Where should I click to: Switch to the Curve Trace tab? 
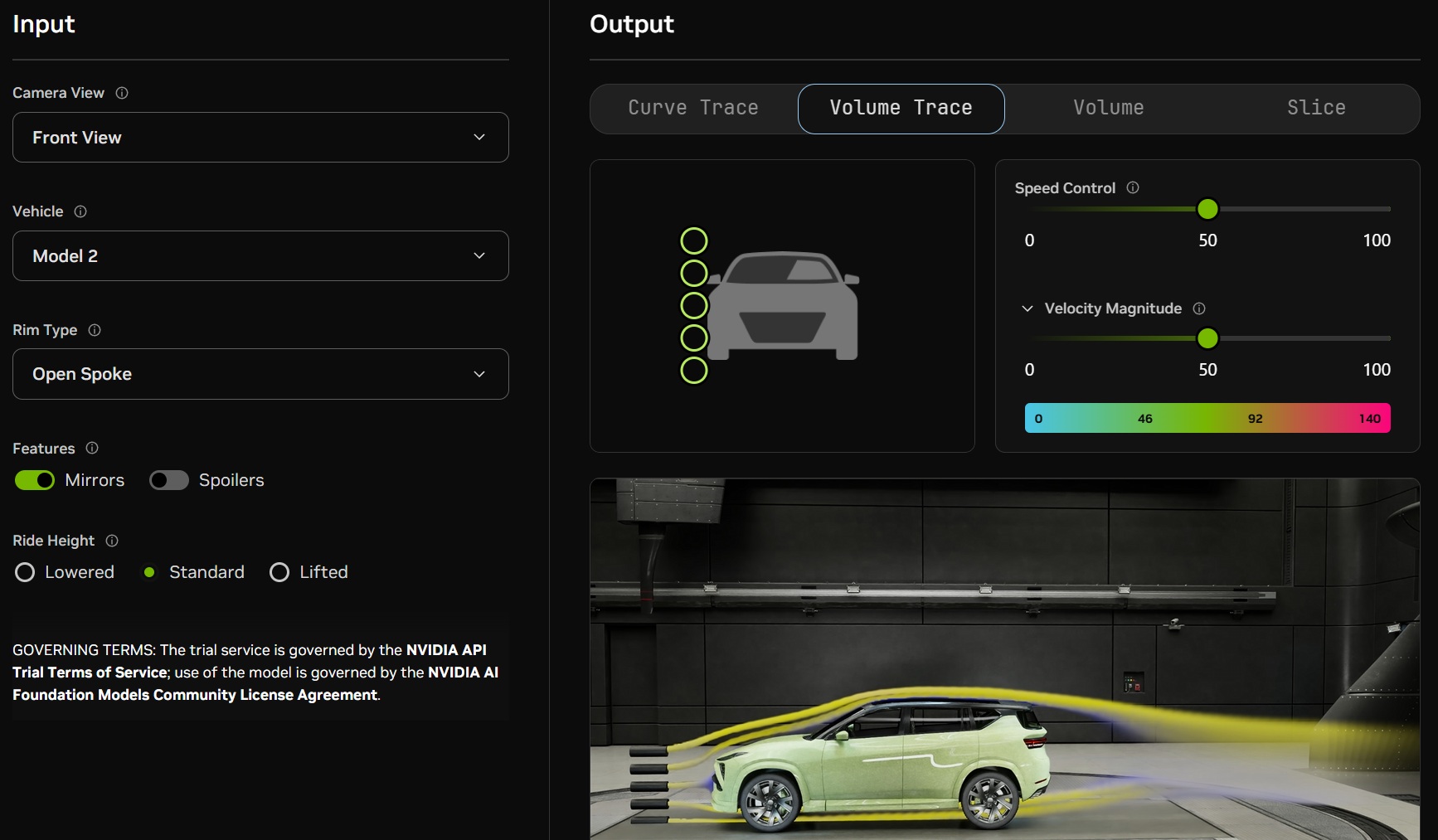(693, 108)
